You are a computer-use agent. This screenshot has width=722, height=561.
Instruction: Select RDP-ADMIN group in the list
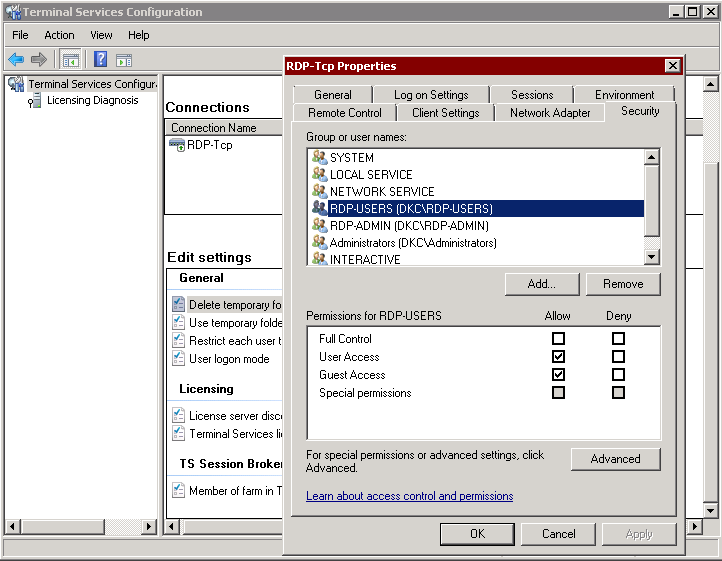pos(409,226)
